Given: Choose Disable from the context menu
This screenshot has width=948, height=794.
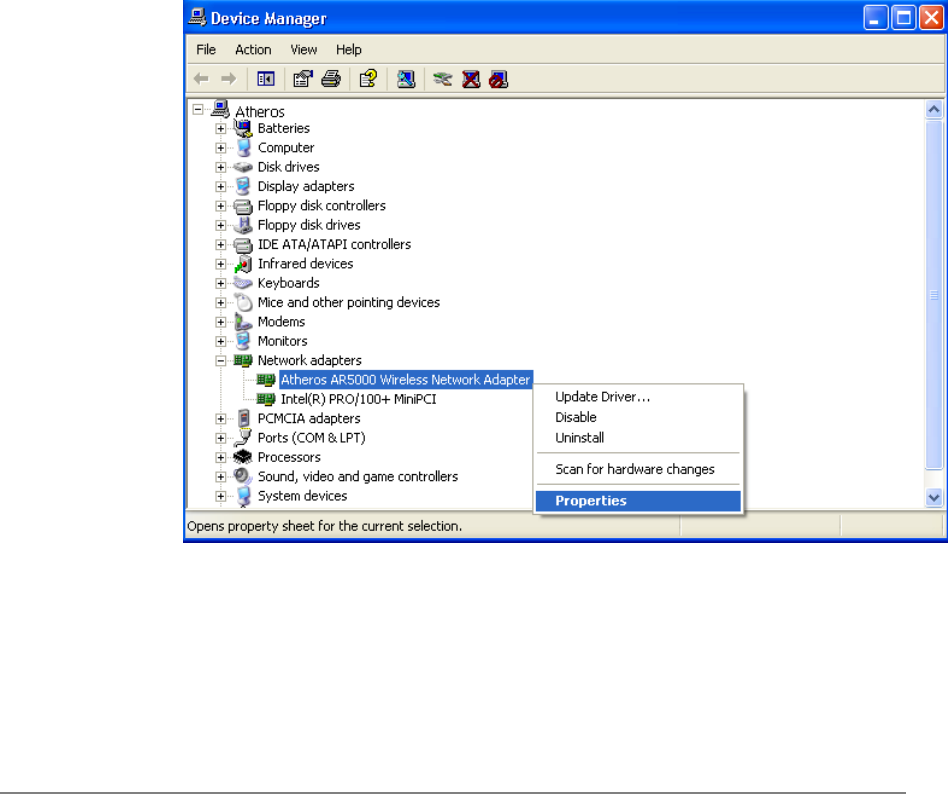Looking at the screenshot, I should tap(638, 417).
